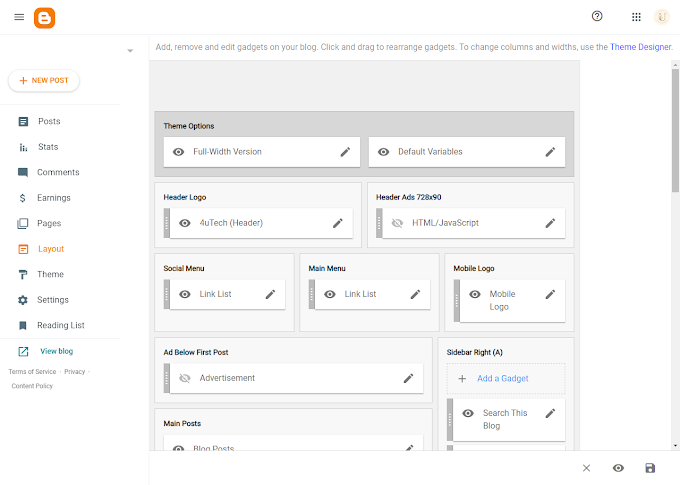Click the drag handle of Mobile Logo gadget
This screenshot has height=485, width=680.
coord(457,301)
